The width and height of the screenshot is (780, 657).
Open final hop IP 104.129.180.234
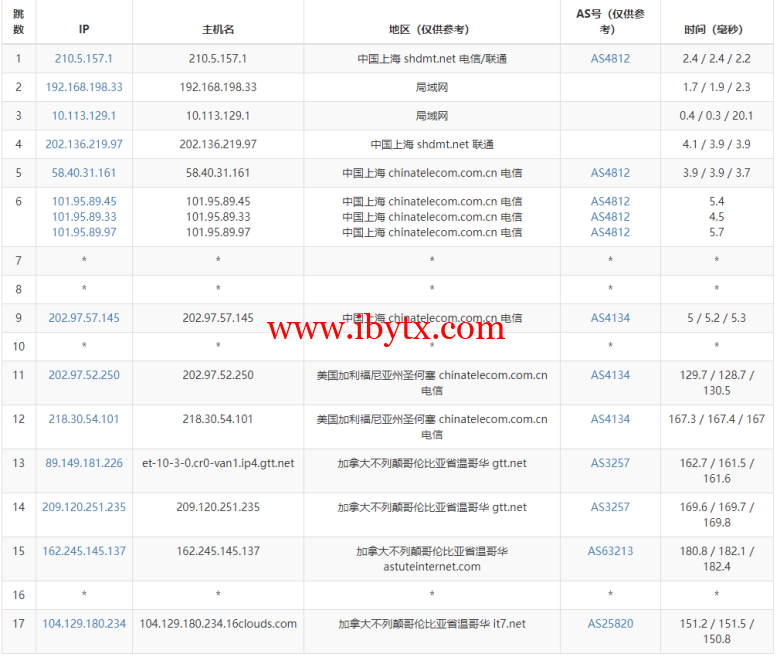[x=84, y=624]
